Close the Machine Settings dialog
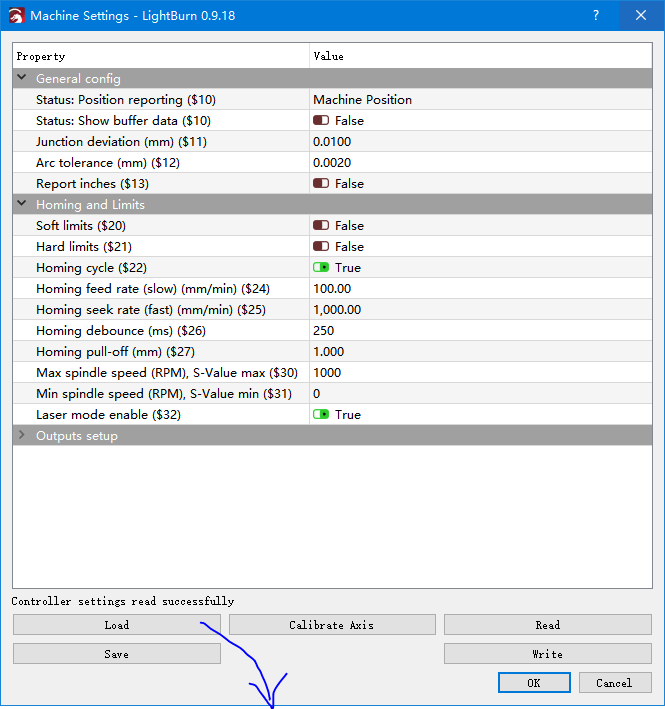665x709 pixels. [x=641, y=15]
